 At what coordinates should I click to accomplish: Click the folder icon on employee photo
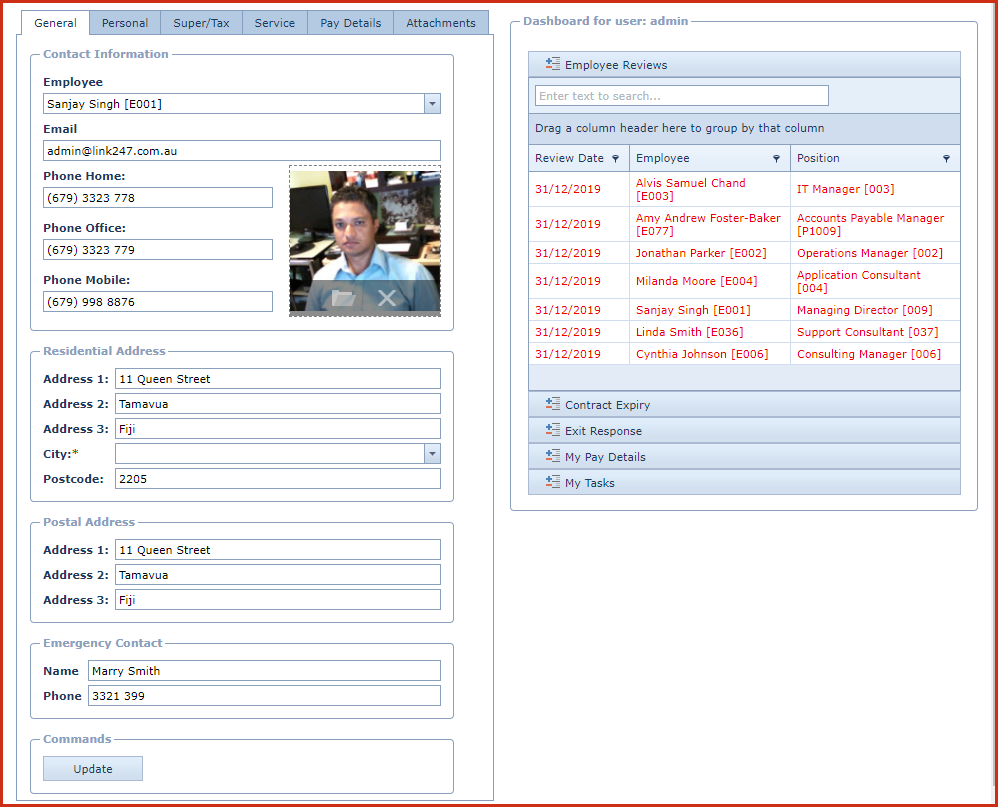(x=343, y=297)
